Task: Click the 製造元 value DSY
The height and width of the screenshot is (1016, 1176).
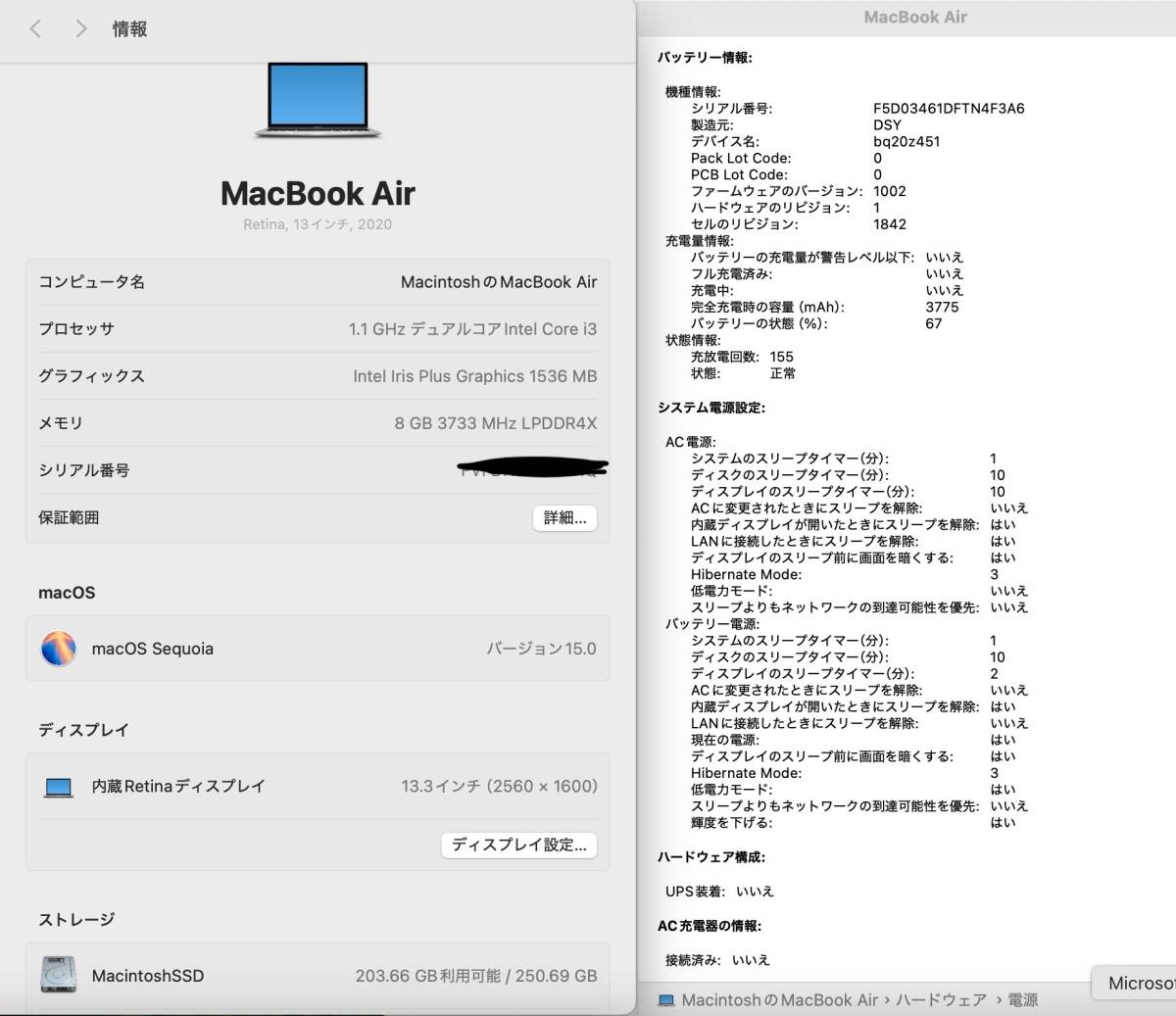Action: pos(887,125)
